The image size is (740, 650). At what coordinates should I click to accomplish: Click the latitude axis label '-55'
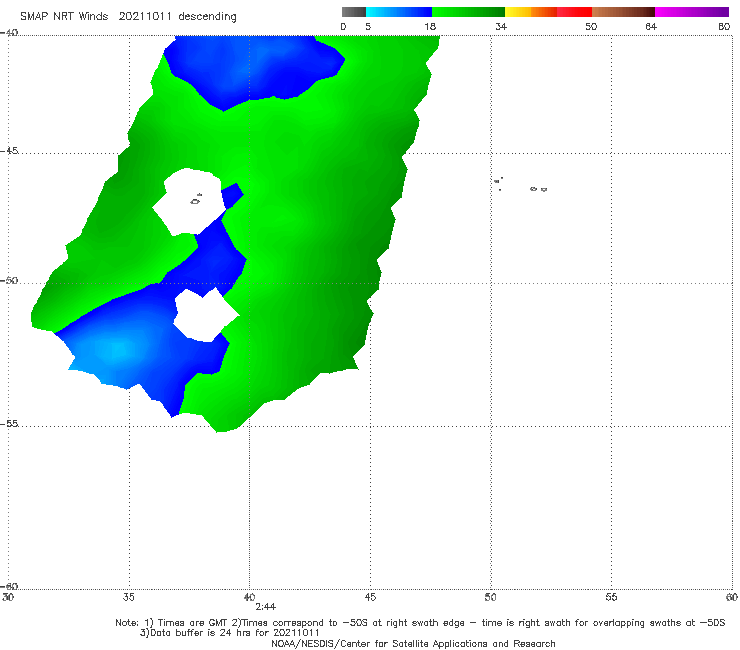9,424
